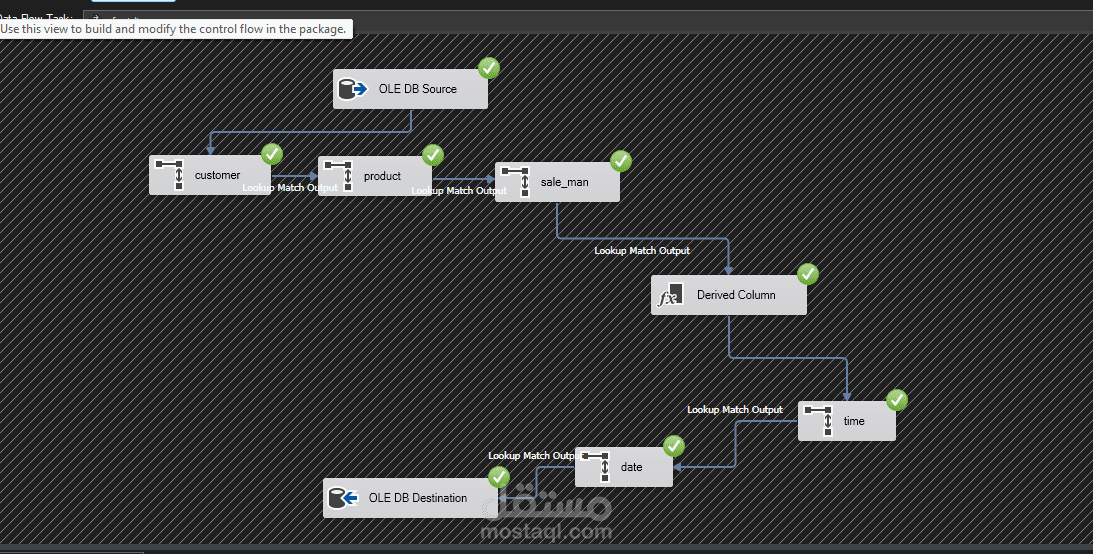Click the Derived Column fx icon
This screenshot has width=1093, height=554.
click(x=670, y=295)
